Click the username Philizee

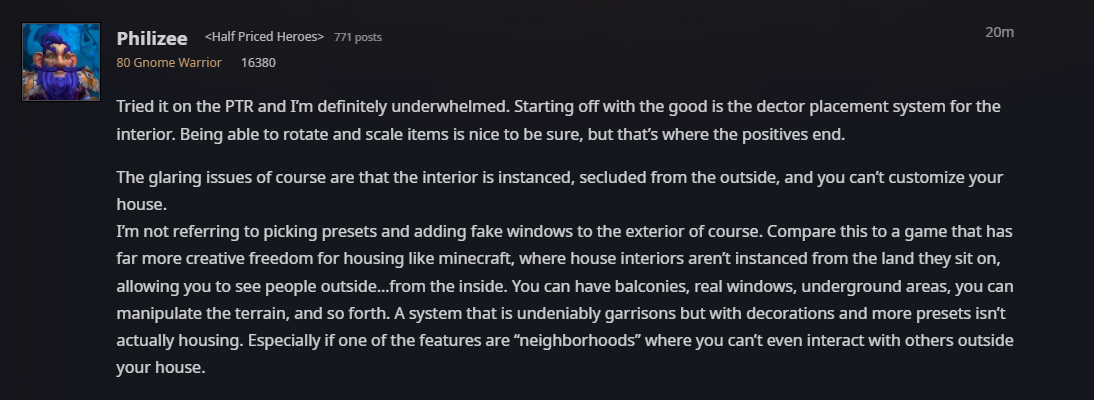pyautogui.click(x=153, y=37)
